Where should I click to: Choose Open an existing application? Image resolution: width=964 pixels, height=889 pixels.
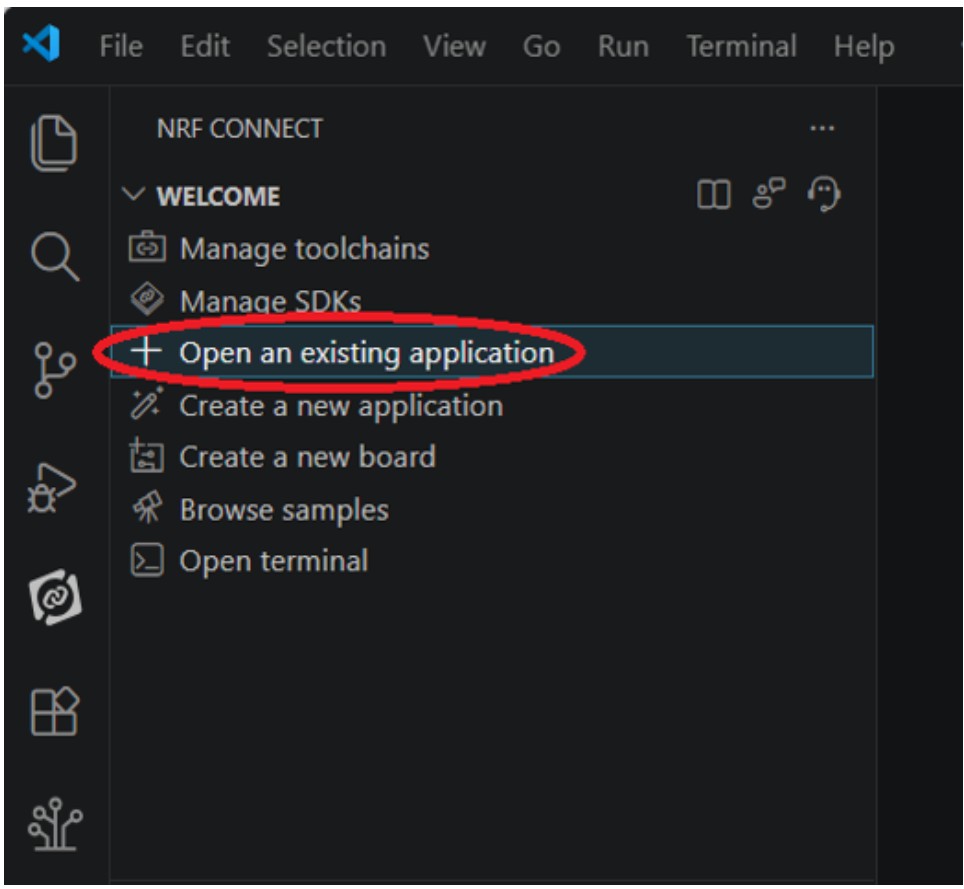click(x=492, y=352)
